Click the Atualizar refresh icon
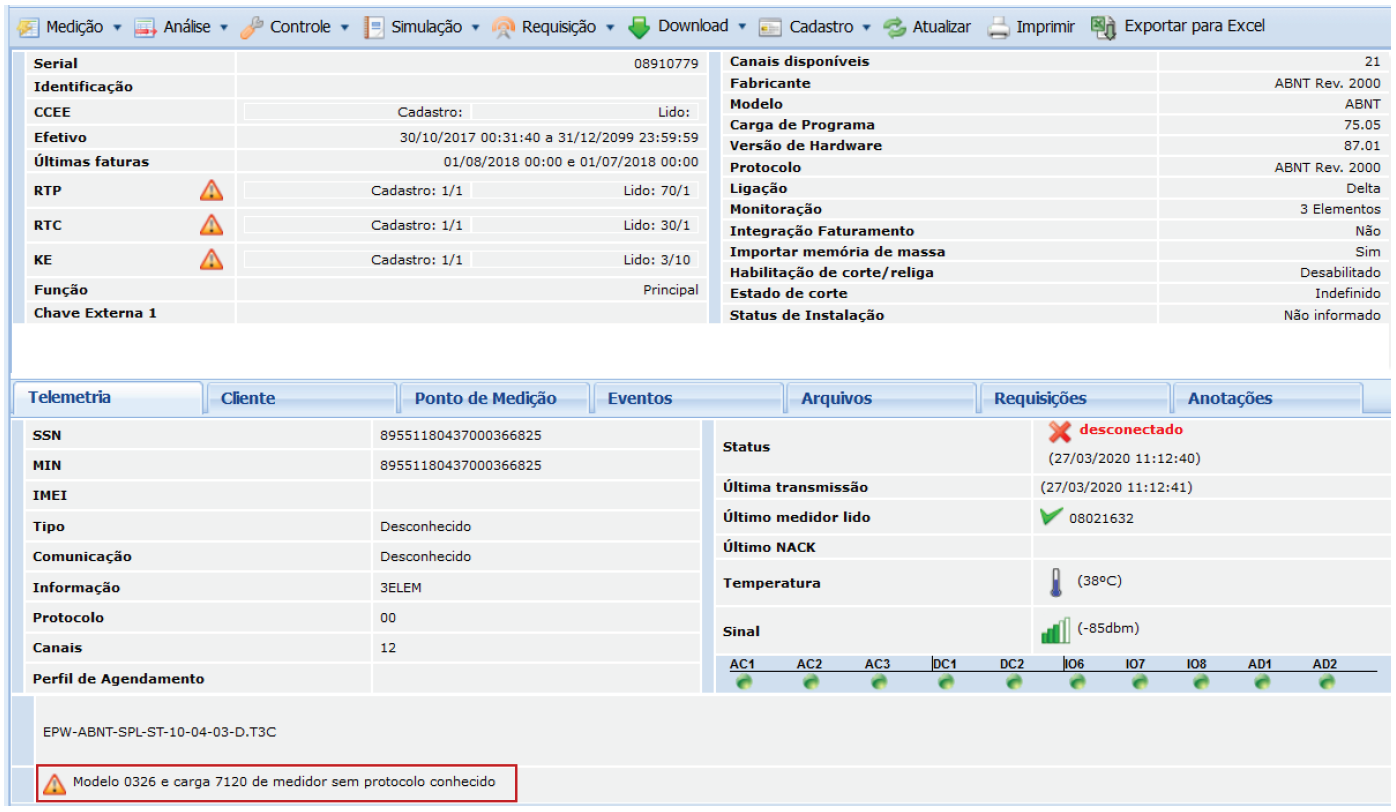Screen dimensions: 1396x812 [894, 27]
